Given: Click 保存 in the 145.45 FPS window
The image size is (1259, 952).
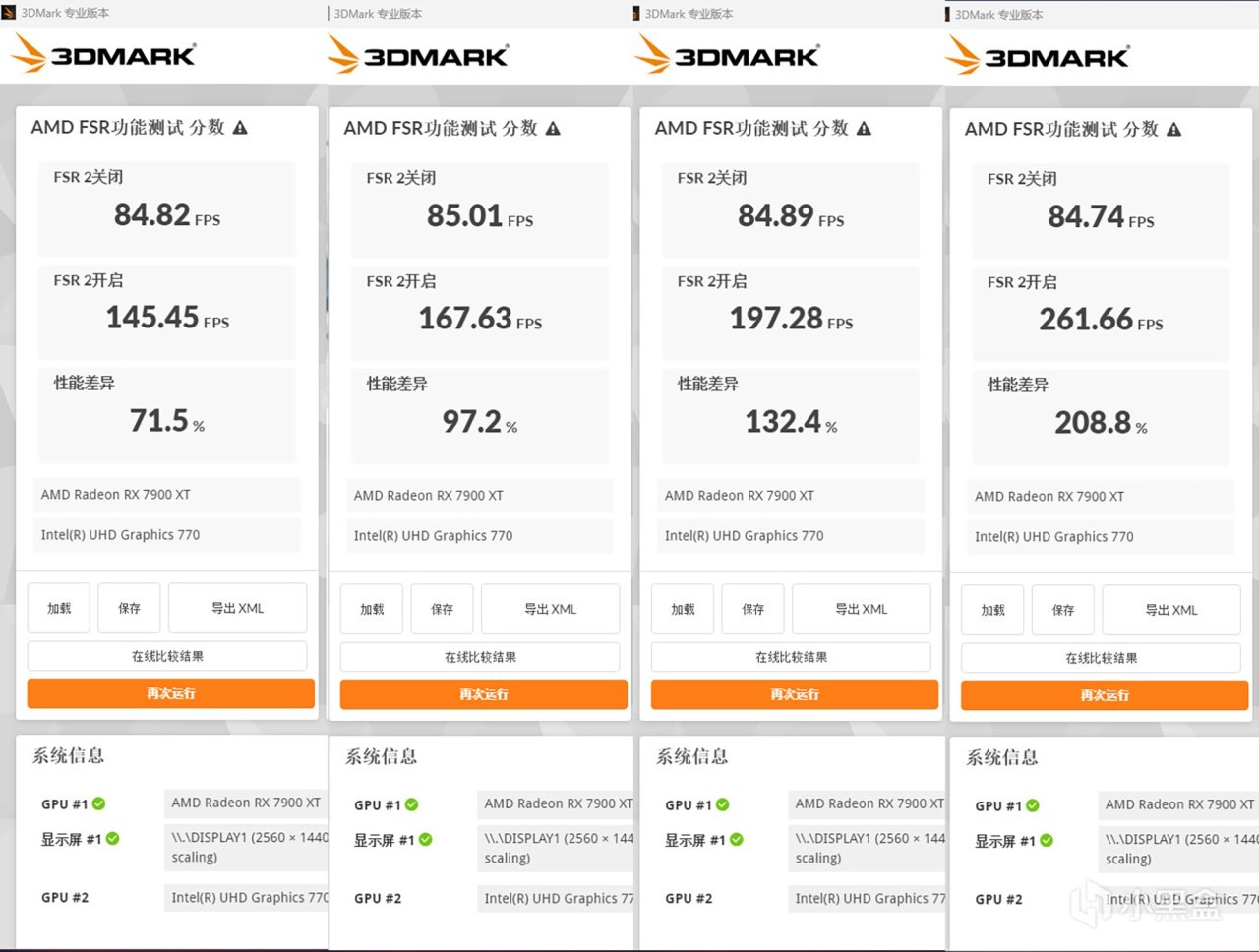Looking at the screenshot, I should coord(129,608).
